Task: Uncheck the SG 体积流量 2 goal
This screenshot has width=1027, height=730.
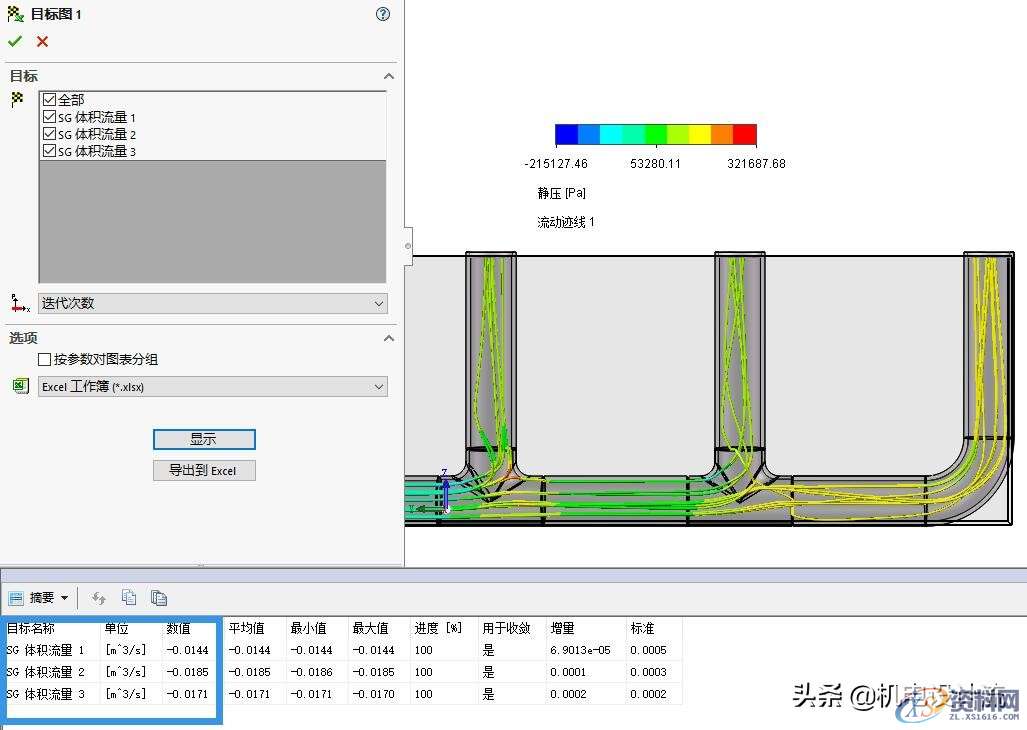Action: pyautogui.click(x=48, y=133)
